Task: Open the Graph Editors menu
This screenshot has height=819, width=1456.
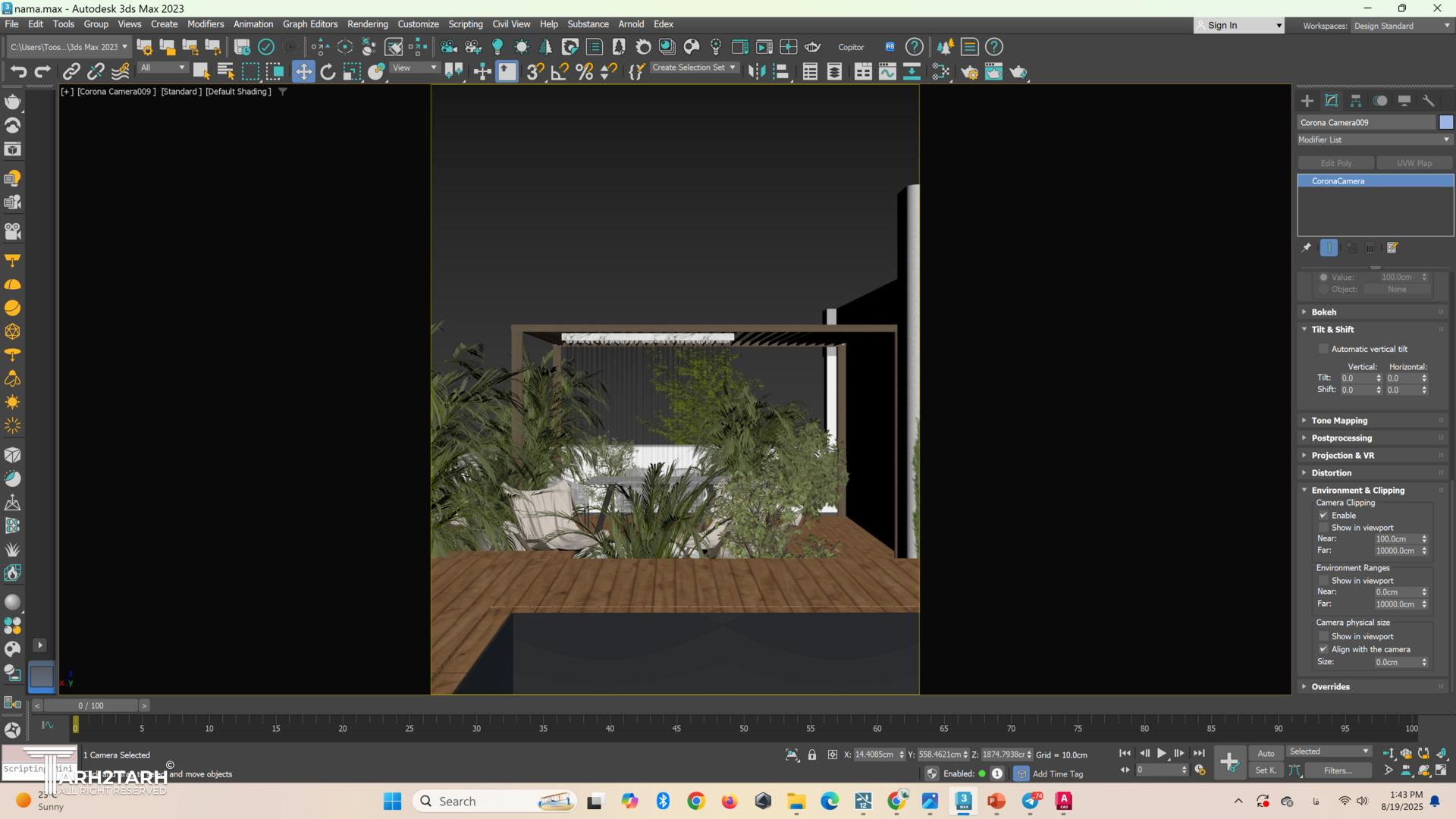Action: [x=309, y=24]
